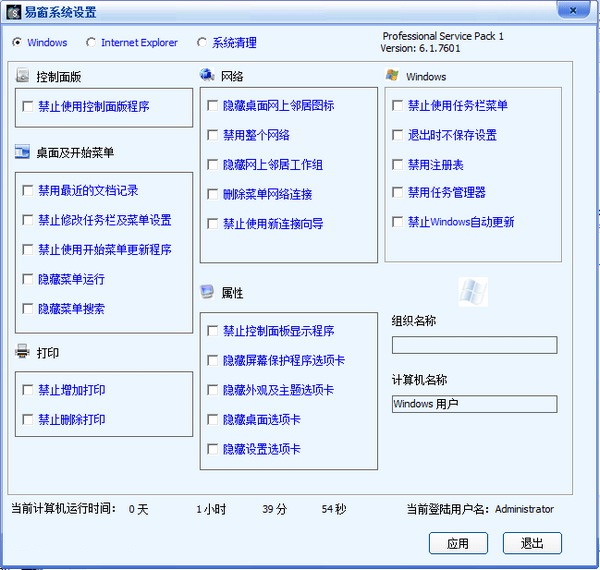
Task: Click the Professional Service Pack 1 text
Action: [443, 36]
